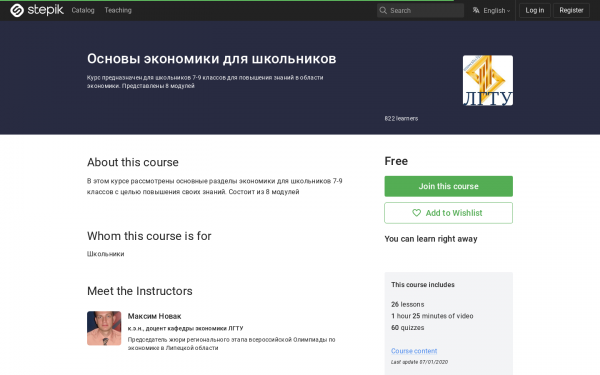Click Add to Wishlist button

click(x=448, y=213)
